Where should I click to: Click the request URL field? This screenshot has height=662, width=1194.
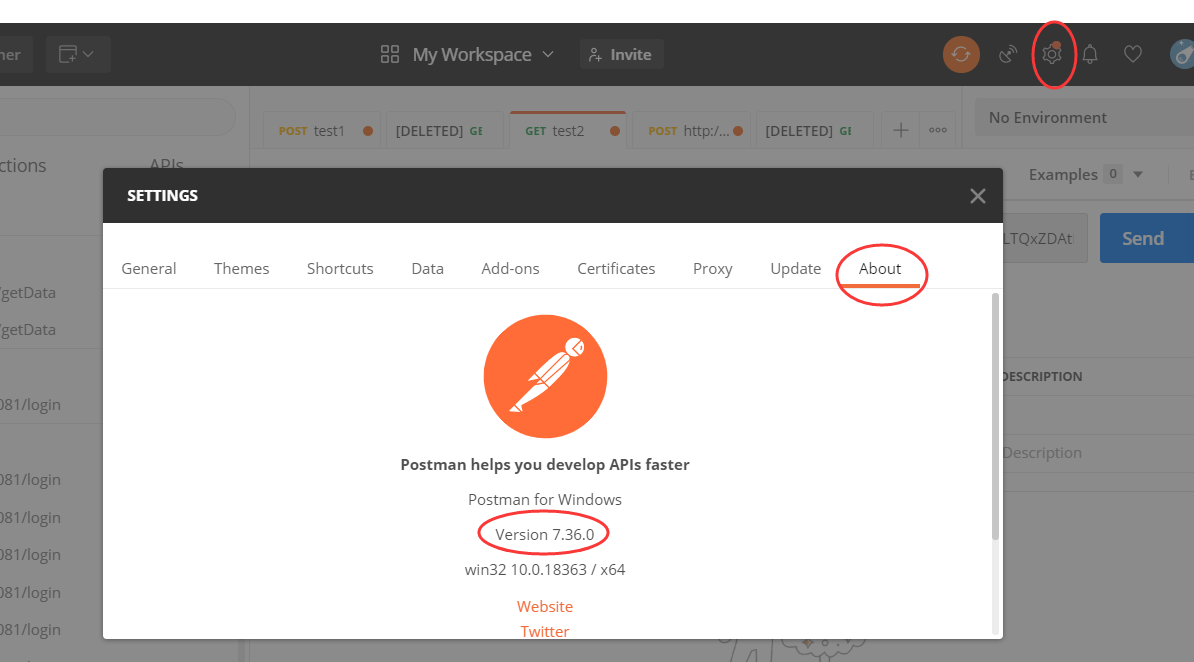tap(1045, 238)
